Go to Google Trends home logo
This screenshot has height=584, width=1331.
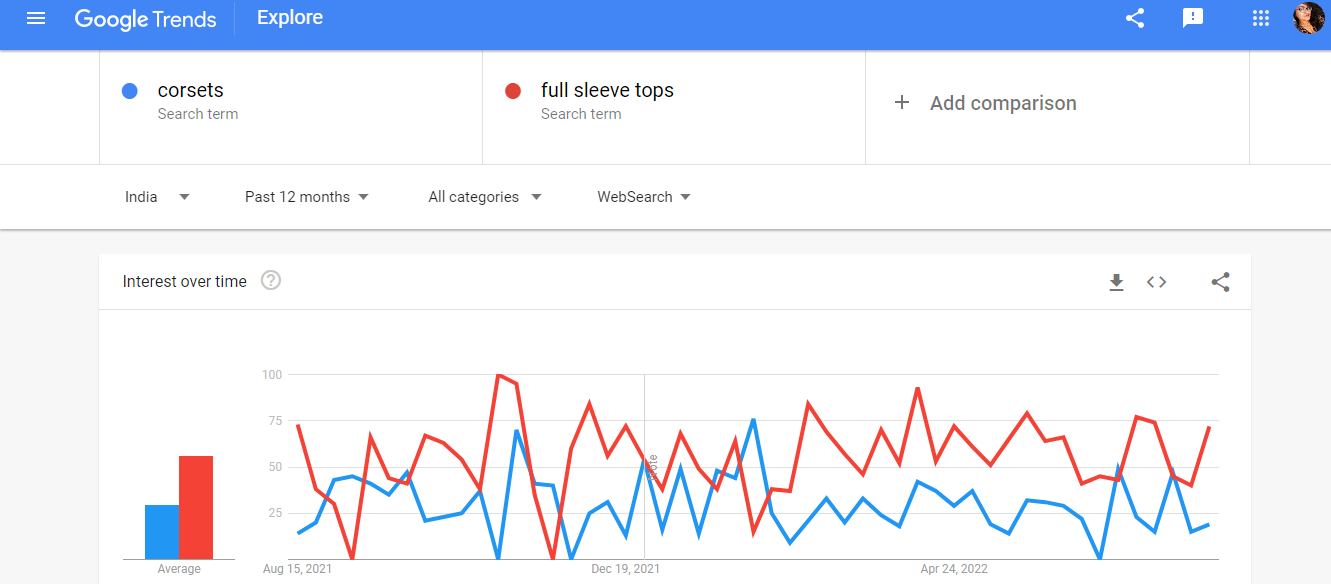(x=145, y=19)
